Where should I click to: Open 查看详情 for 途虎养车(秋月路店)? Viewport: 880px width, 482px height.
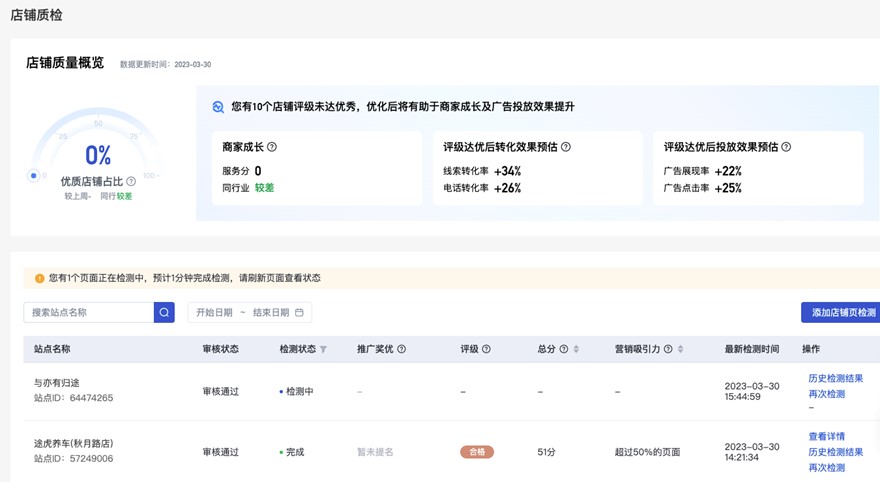(826, 437)
